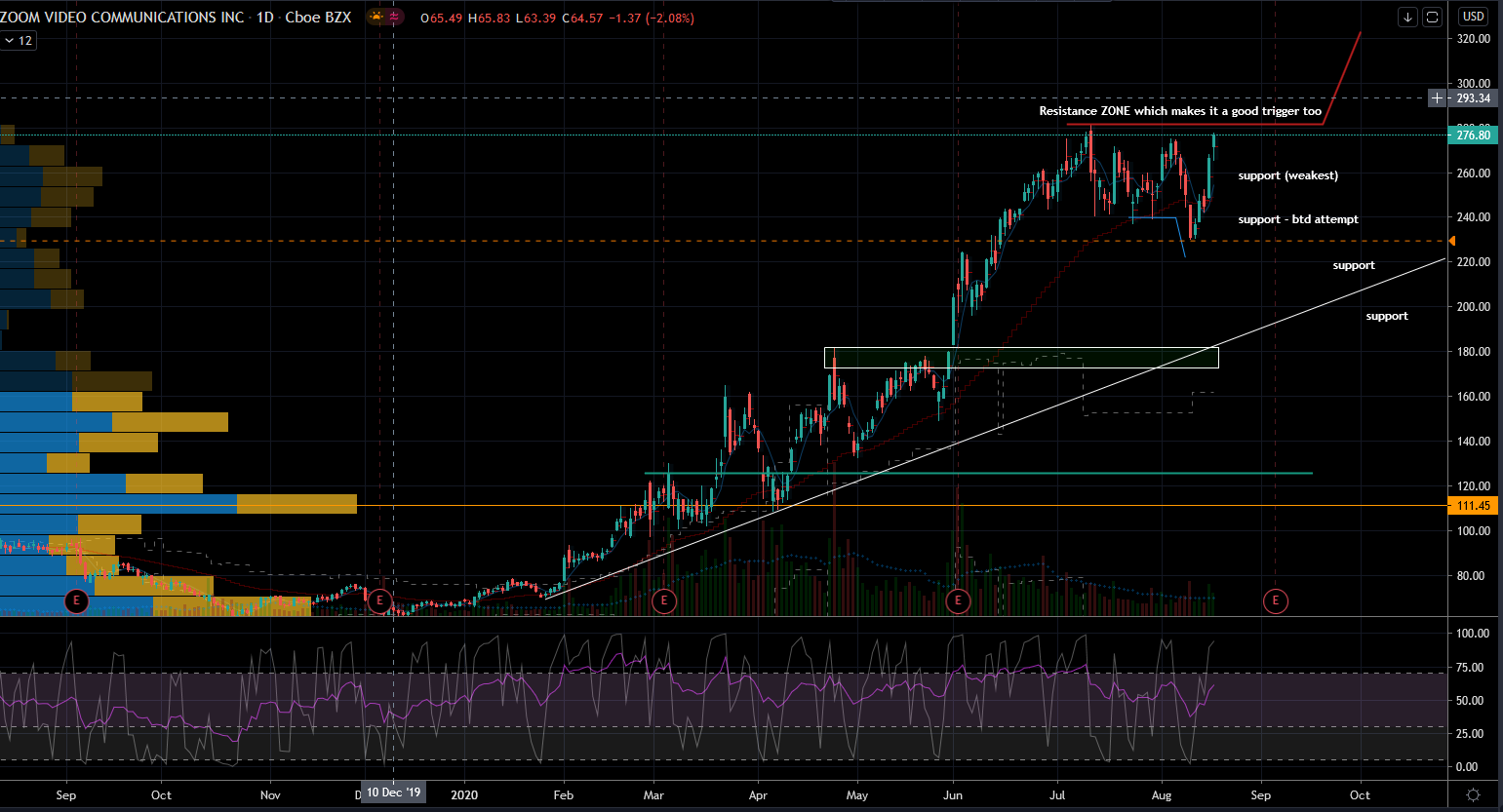The width and height of the screenshot is (1503, 812).
Task: Click the earnings E marker near March
Action: tap(664, 600)
